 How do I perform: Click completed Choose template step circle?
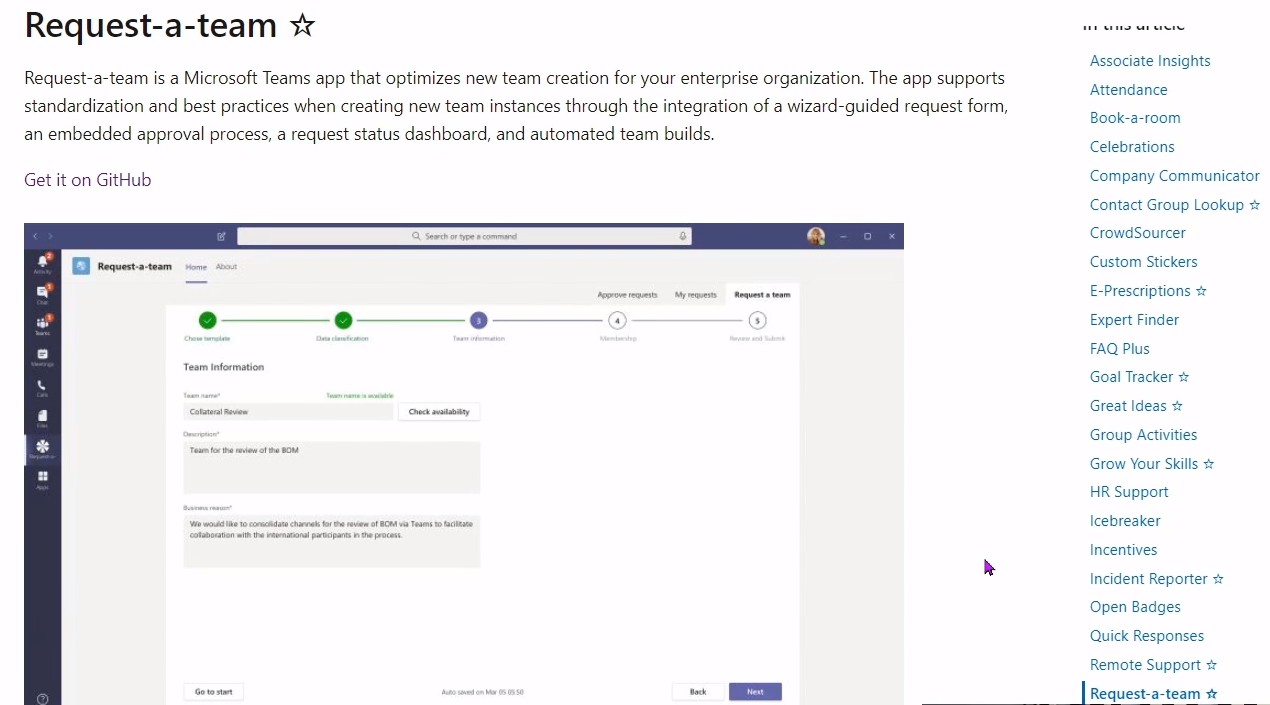(207, 320)
